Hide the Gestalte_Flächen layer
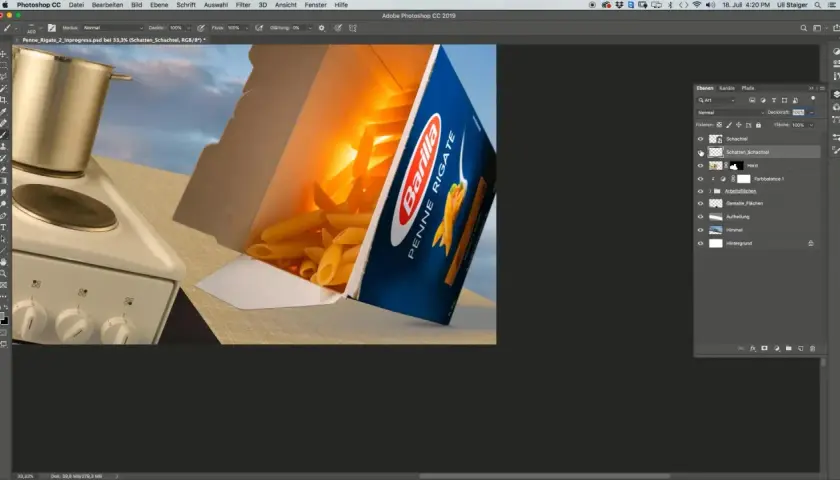This screenshot has width=840, height=480. point(700,204)
